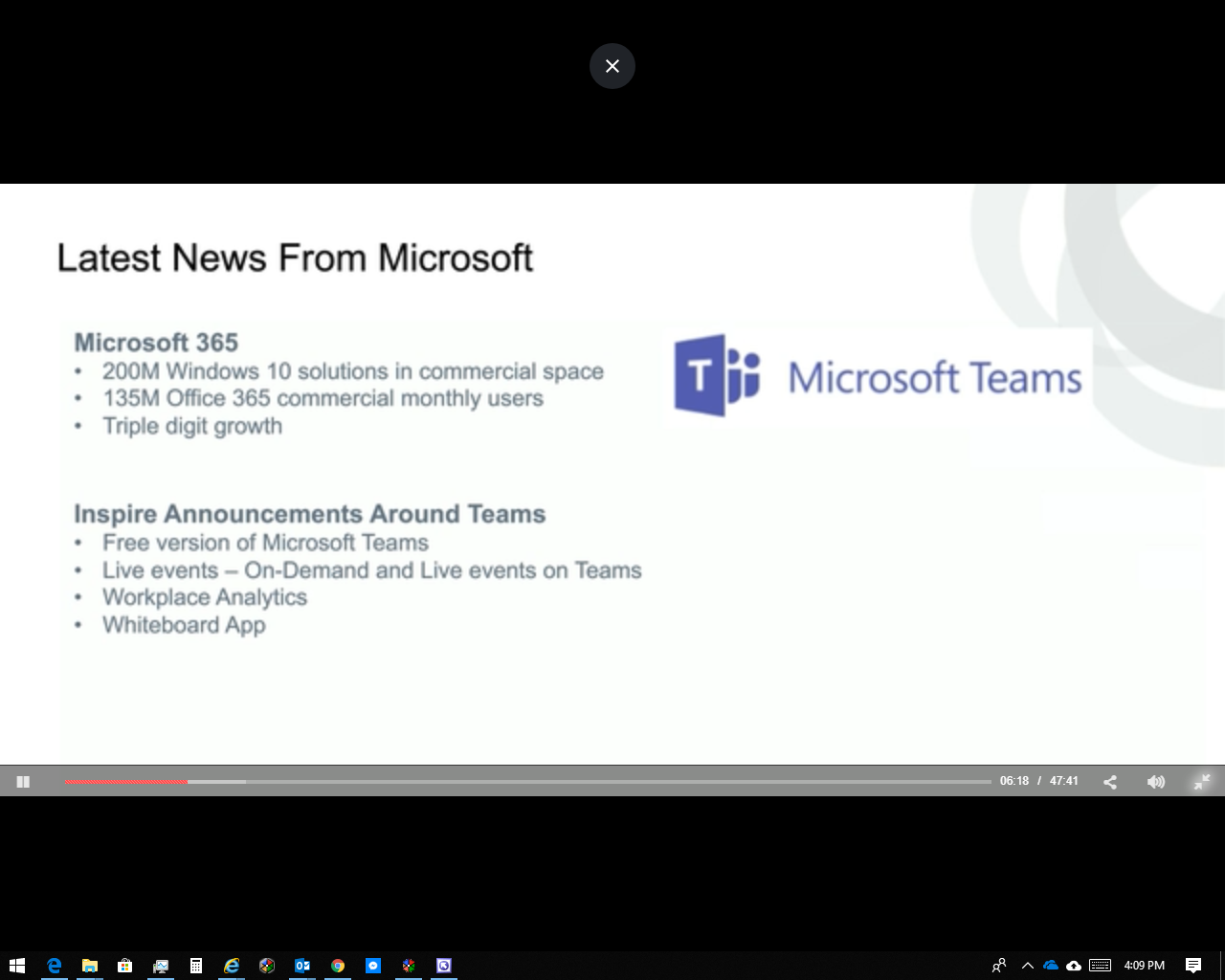The height and width of the screenshot is (980, 1225).
Task: Open the multicolored hexagon app in taskbar
Action: pos(267,966)
